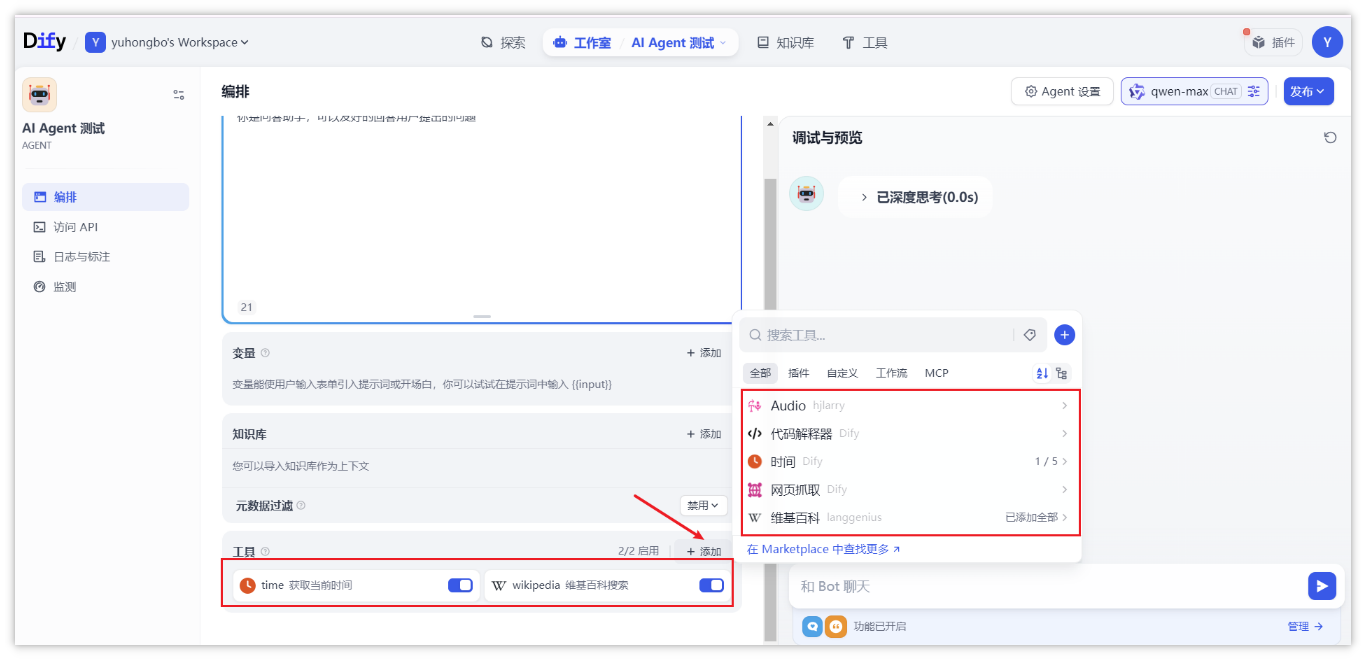This screenshot has height=660, width=1366.
Task: Click the 工具 help question icon
Action: [x=265, y=552]
